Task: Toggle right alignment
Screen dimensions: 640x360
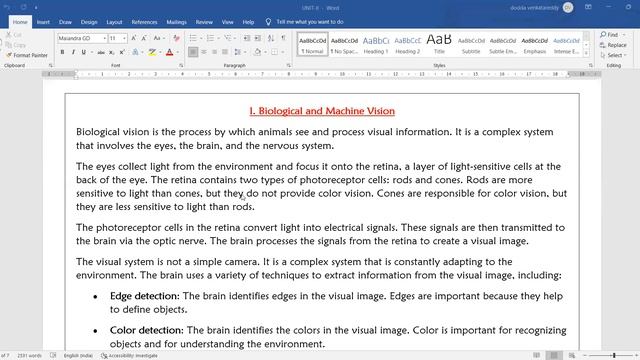Action: pos(214,52)
